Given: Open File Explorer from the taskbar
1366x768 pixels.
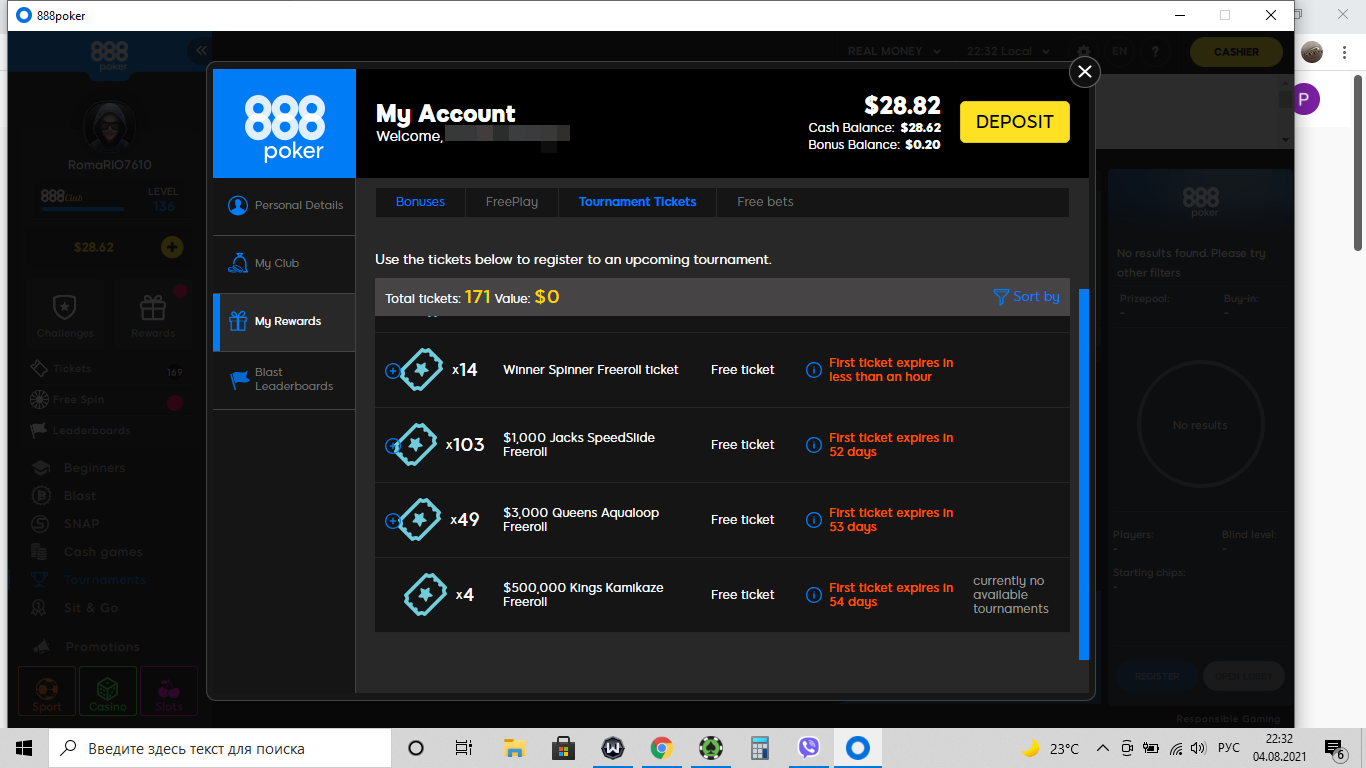Looking at the screenshot, I should [x=514, y=748].
